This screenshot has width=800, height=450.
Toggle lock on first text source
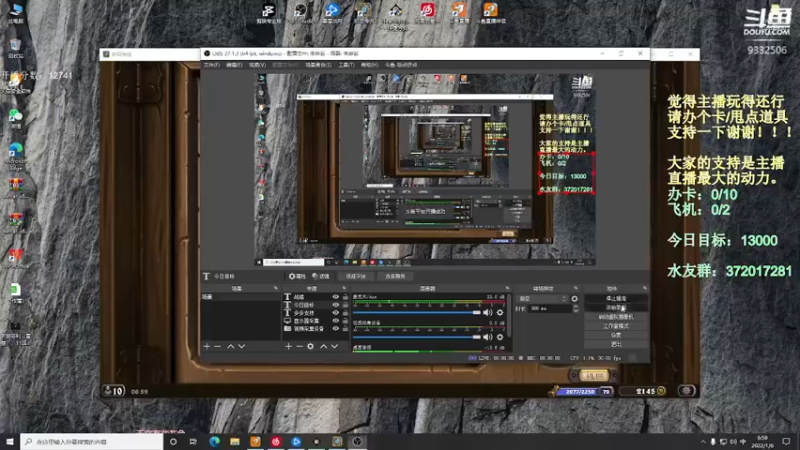click(345, 296)
